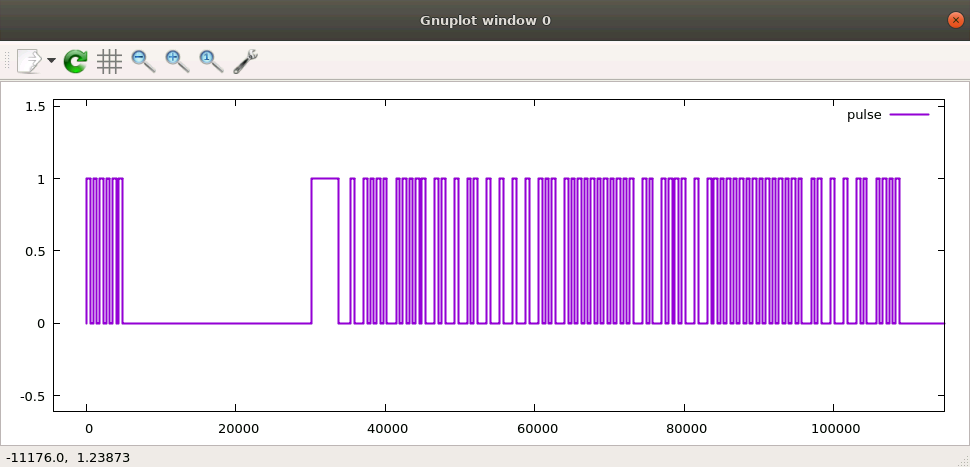970x467 pixels.
Task: Click the top of the wide pulse near 30000
Action: click(x=325, y=179)
